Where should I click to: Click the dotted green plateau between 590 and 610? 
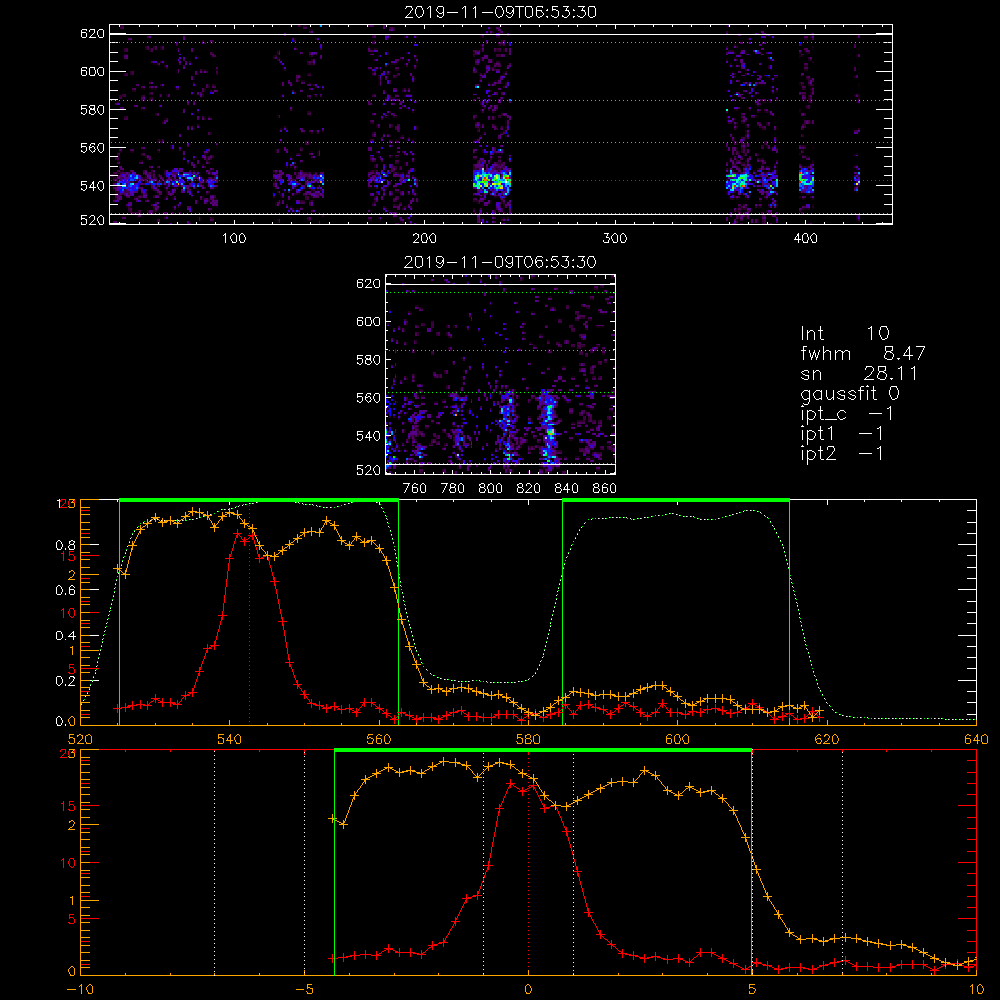676,515
